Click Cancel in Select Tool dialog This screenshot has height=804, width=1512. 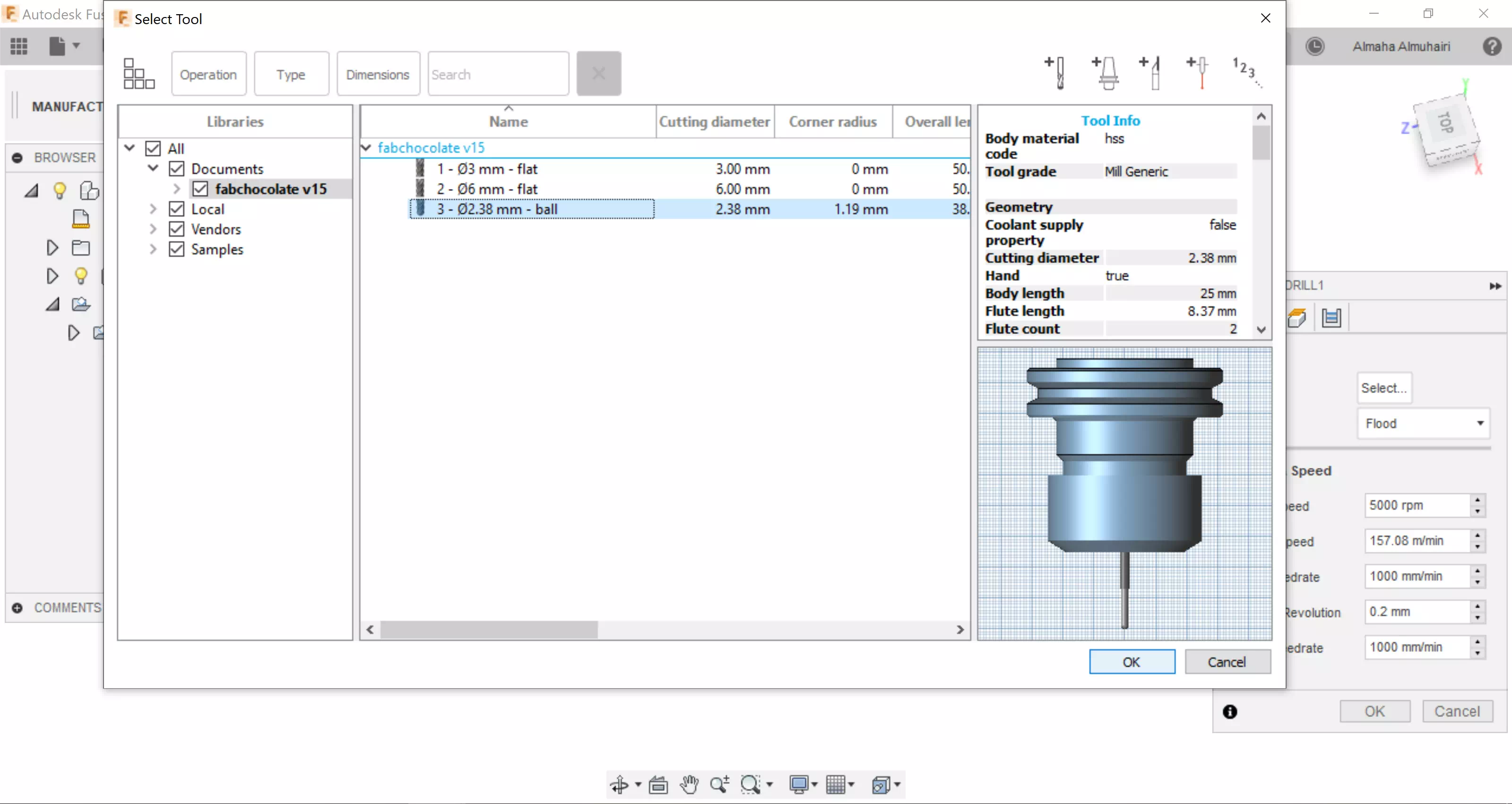(x=1227, y=662)
